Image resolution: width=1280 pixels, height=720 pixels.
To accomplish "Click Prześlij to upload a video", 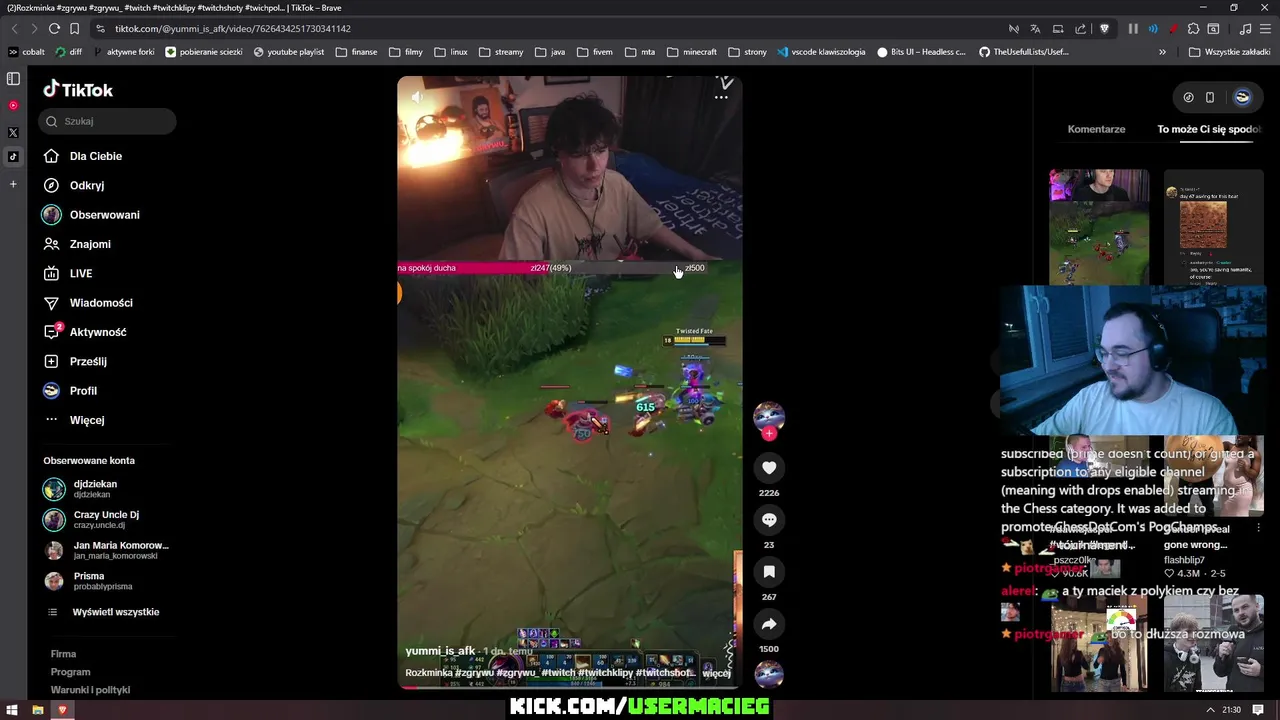I will [x=75, y=361].
